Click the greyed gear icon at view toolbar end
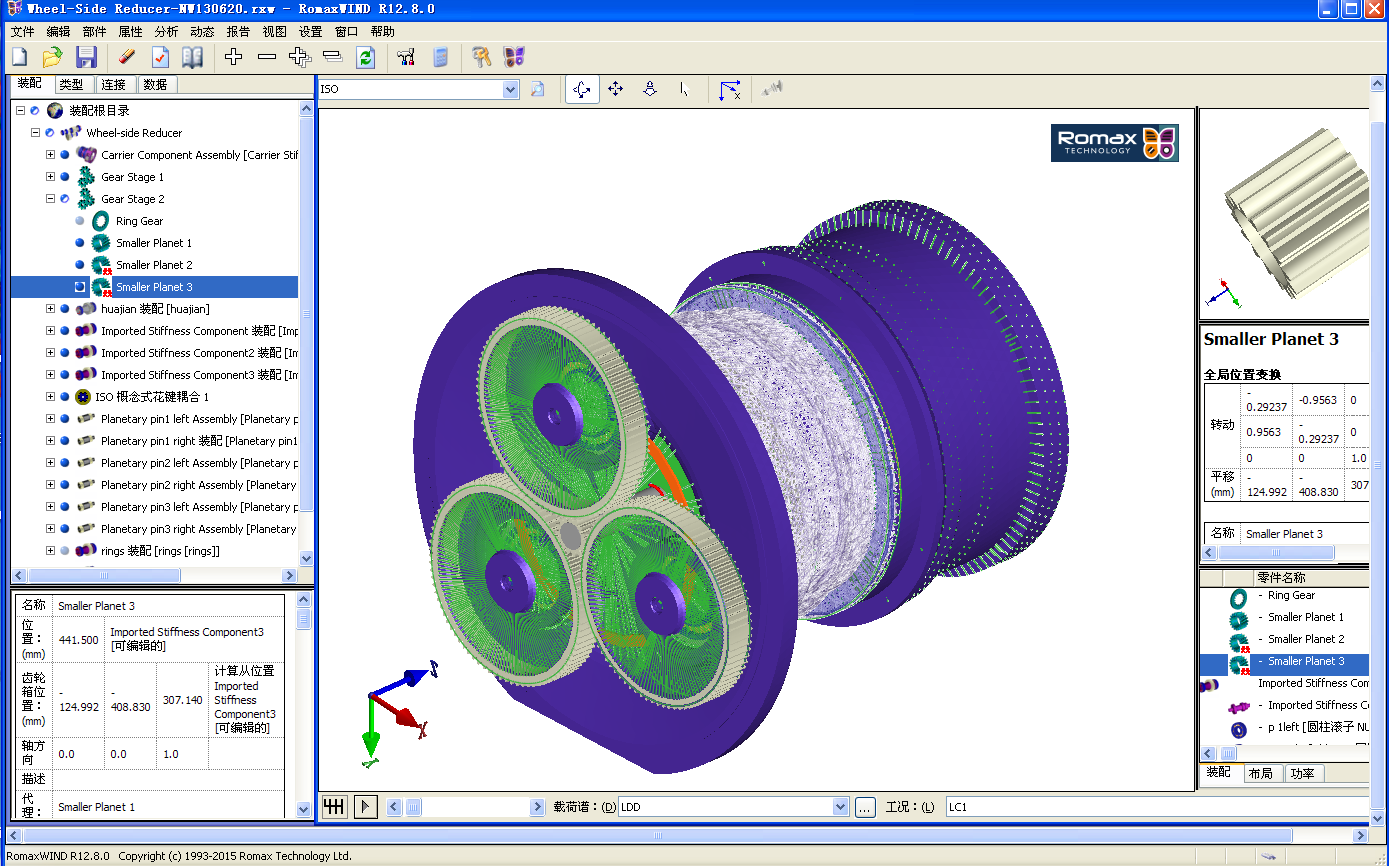 tap(770, 89)
